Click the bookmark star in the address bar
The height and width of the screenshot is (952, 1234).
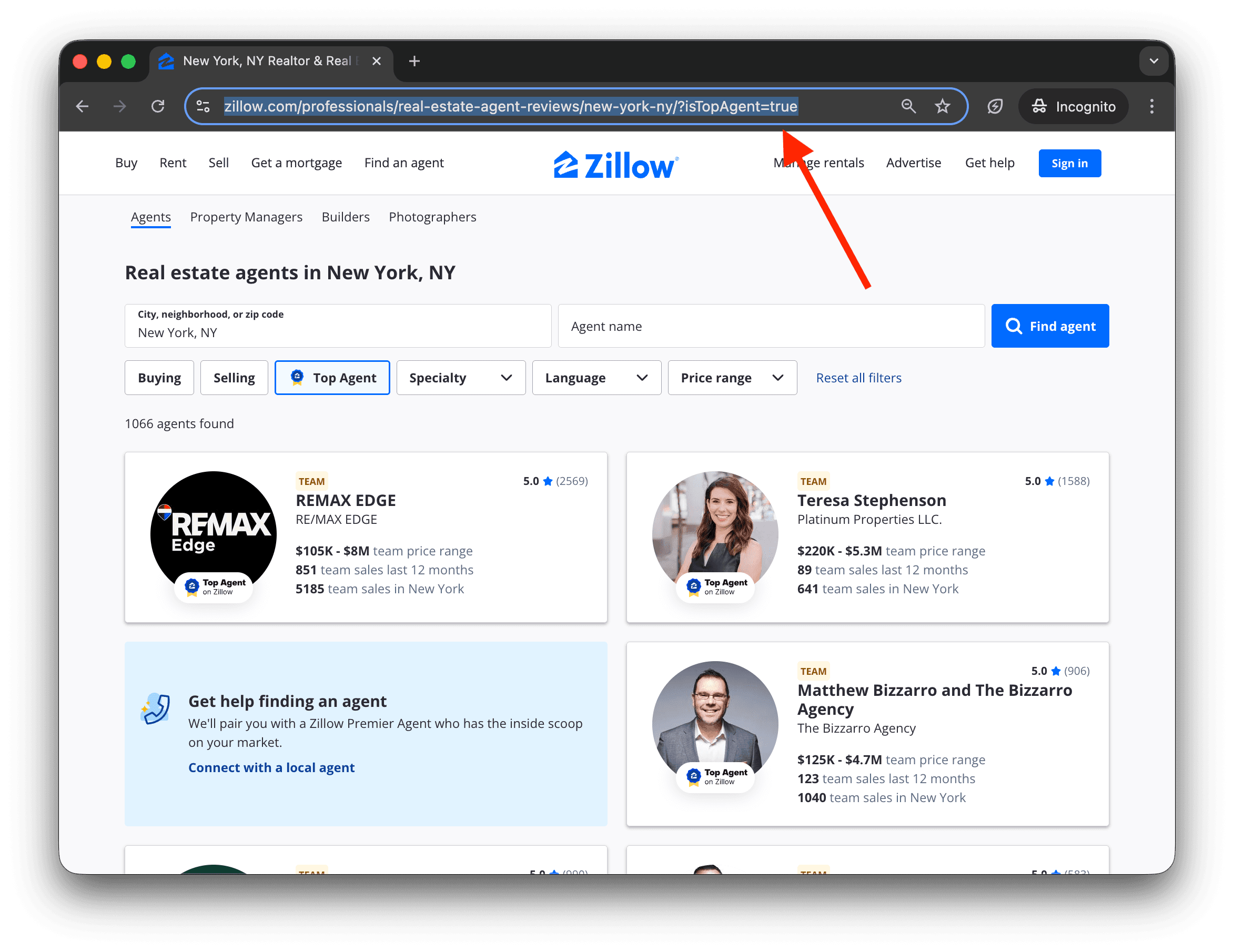[x=943, y=106]
